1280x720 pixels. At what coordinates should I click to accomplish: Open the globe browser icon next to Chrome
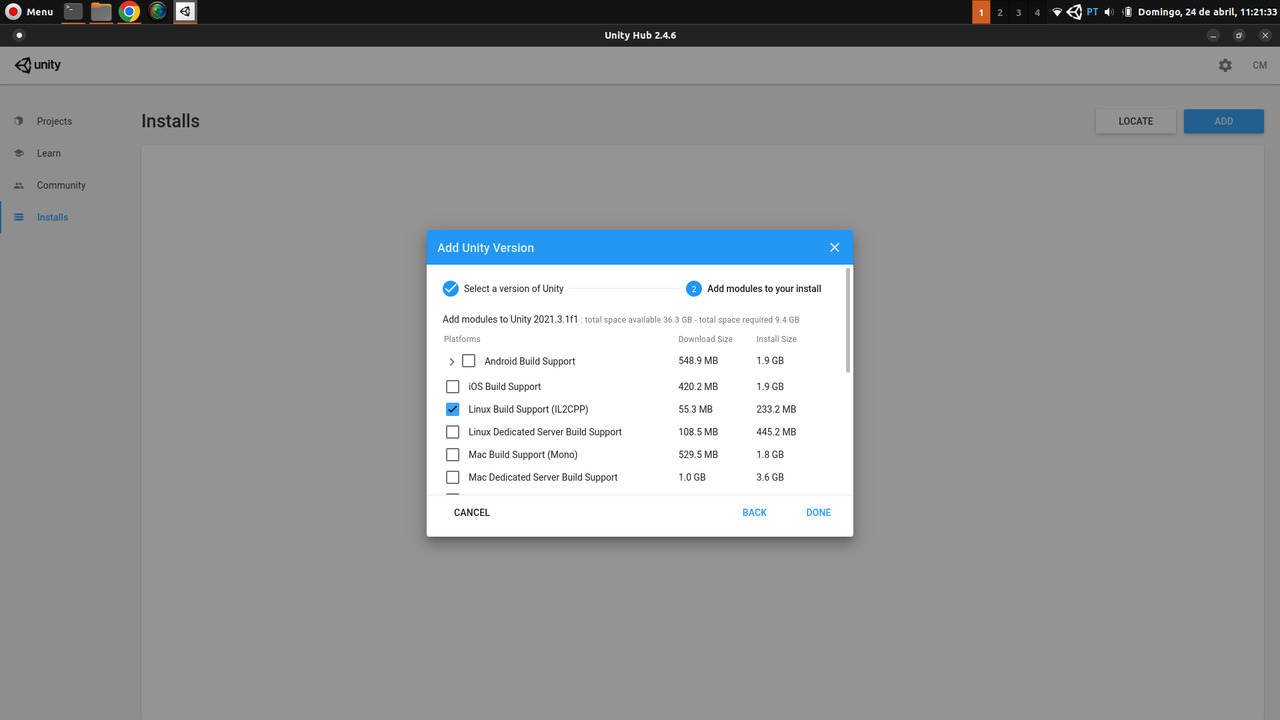tap(157, 12)
